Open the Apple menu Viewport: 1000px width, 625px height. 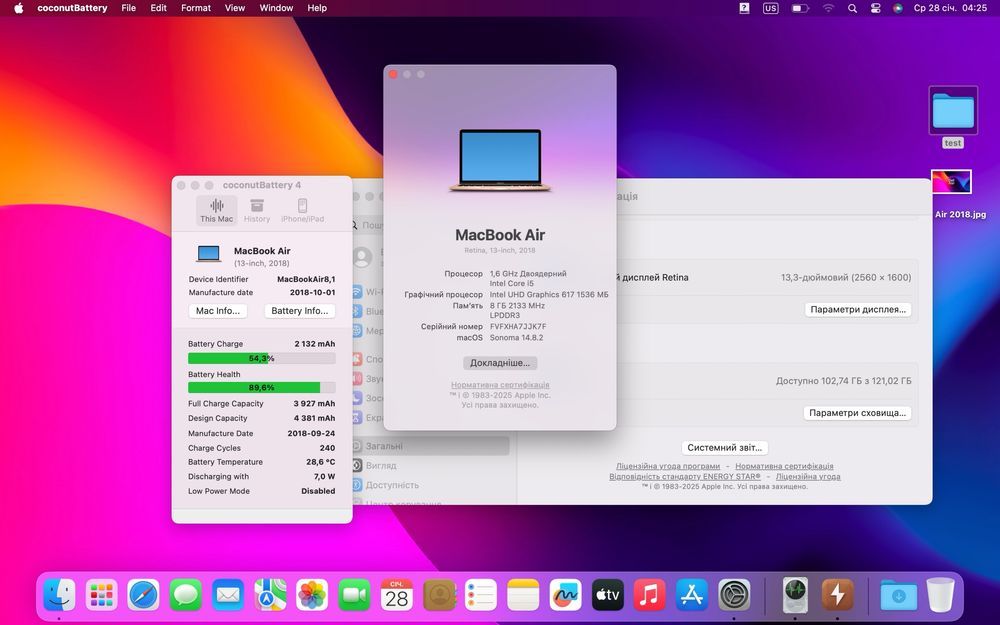coord(18,8)
